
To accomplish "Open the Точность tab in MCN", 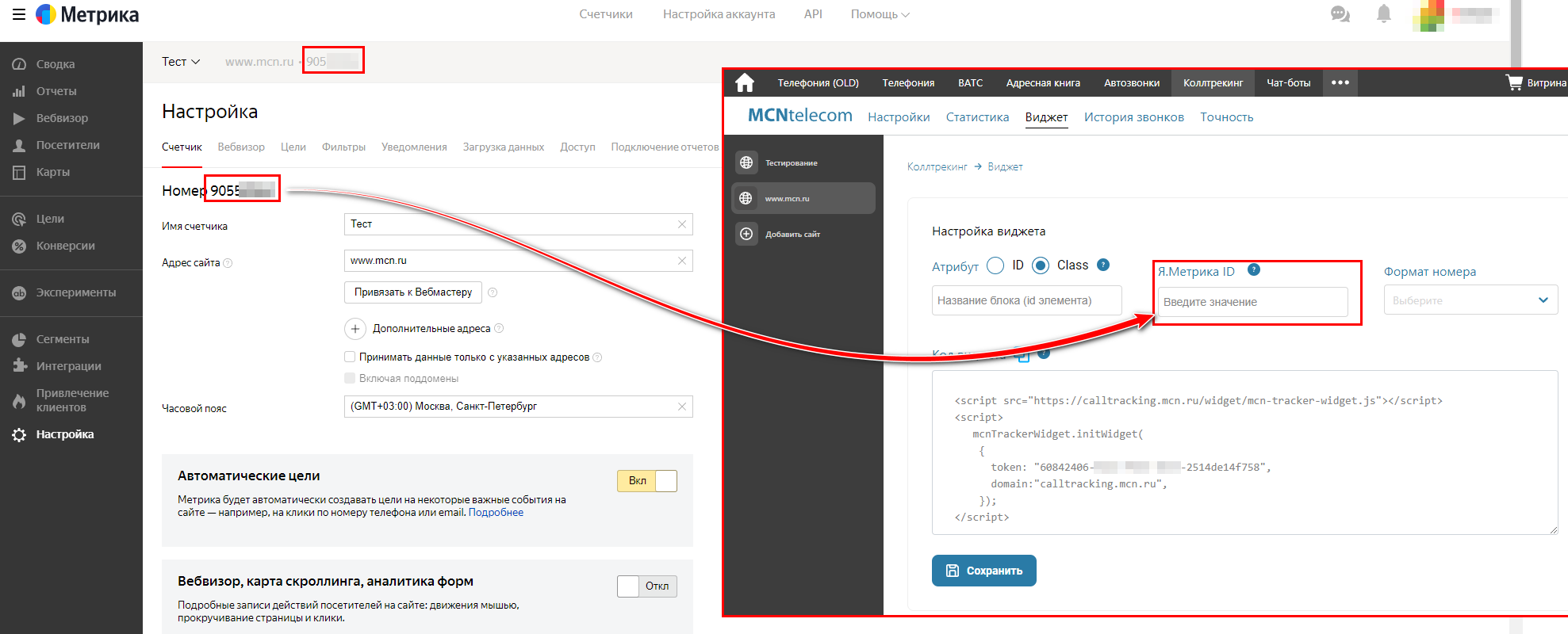I will (1227, 117).
